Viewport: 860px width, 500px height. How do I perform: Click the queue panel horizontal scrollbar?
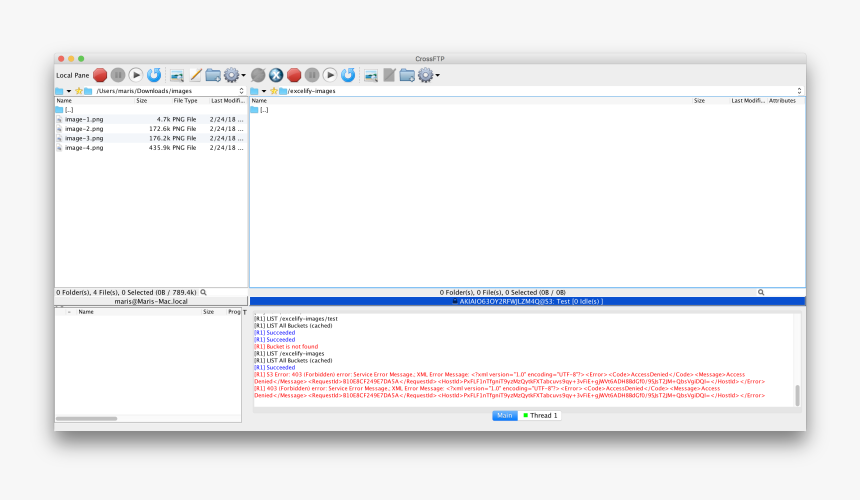87,419
